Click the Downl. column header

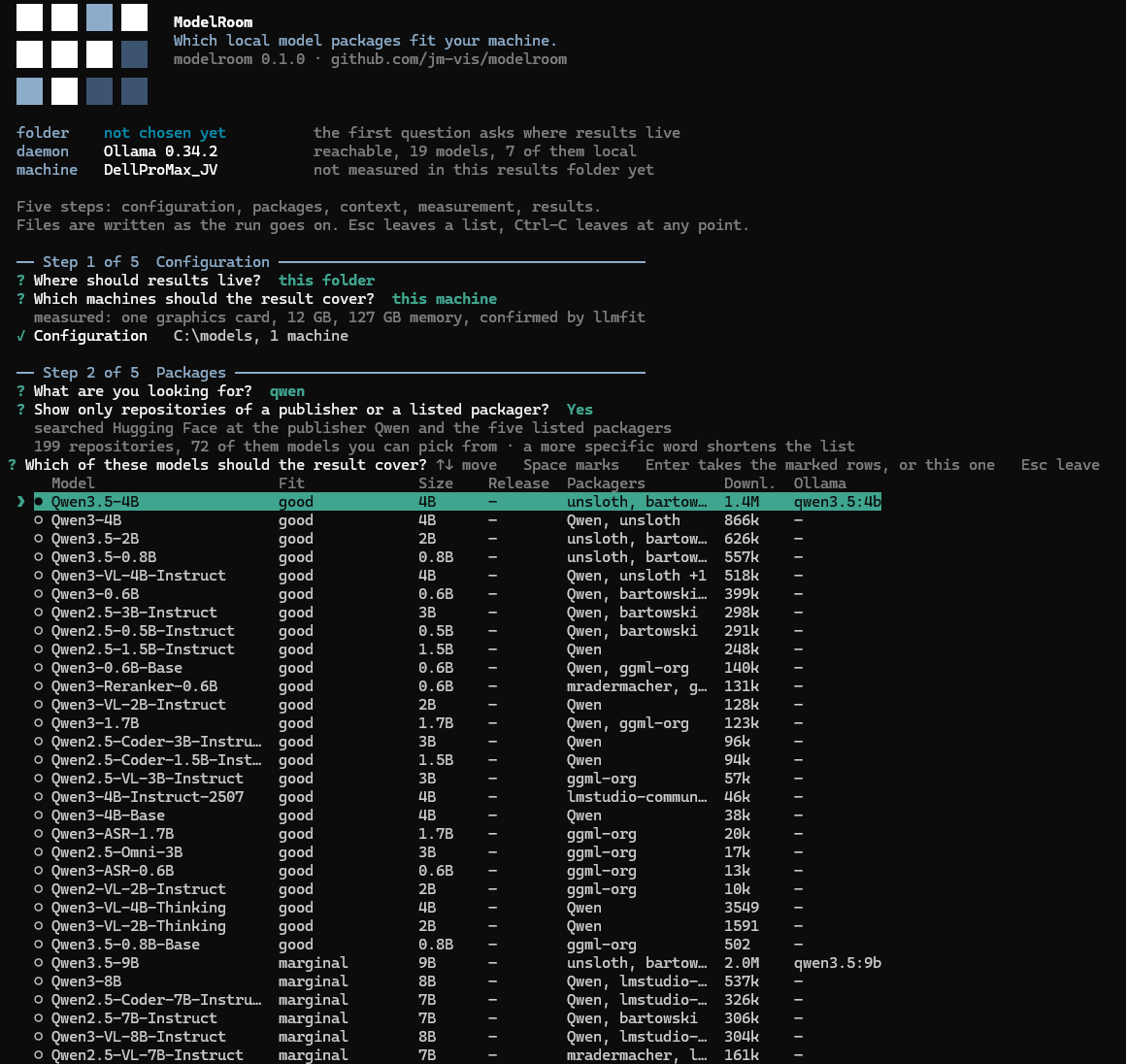[x=749, y=483]
